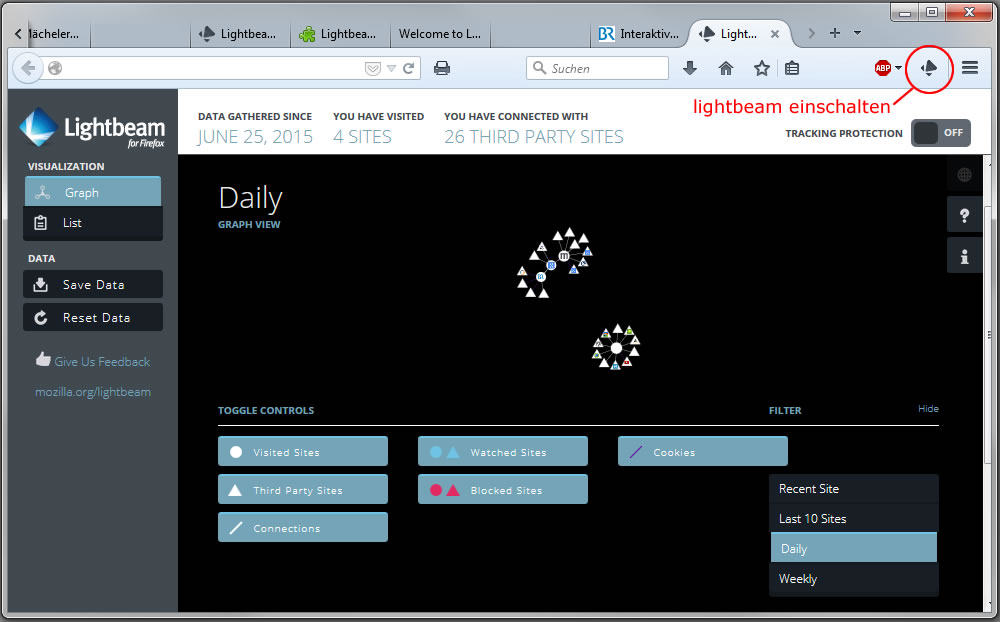Click the Downloads arrow icon
1000x622 pixels.
tap(690, 68)
